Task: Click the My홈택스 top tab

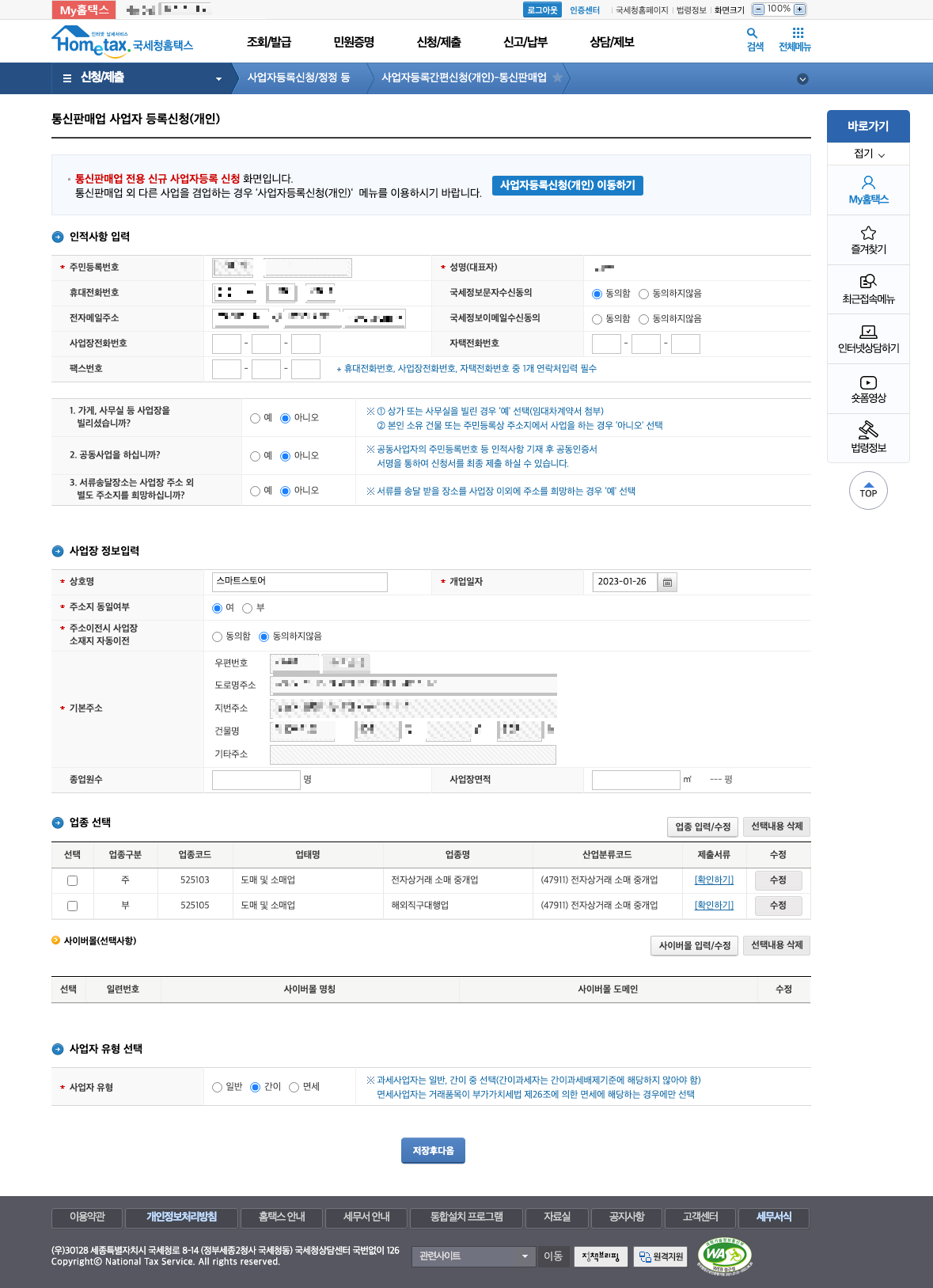Action: coord(84,9)
